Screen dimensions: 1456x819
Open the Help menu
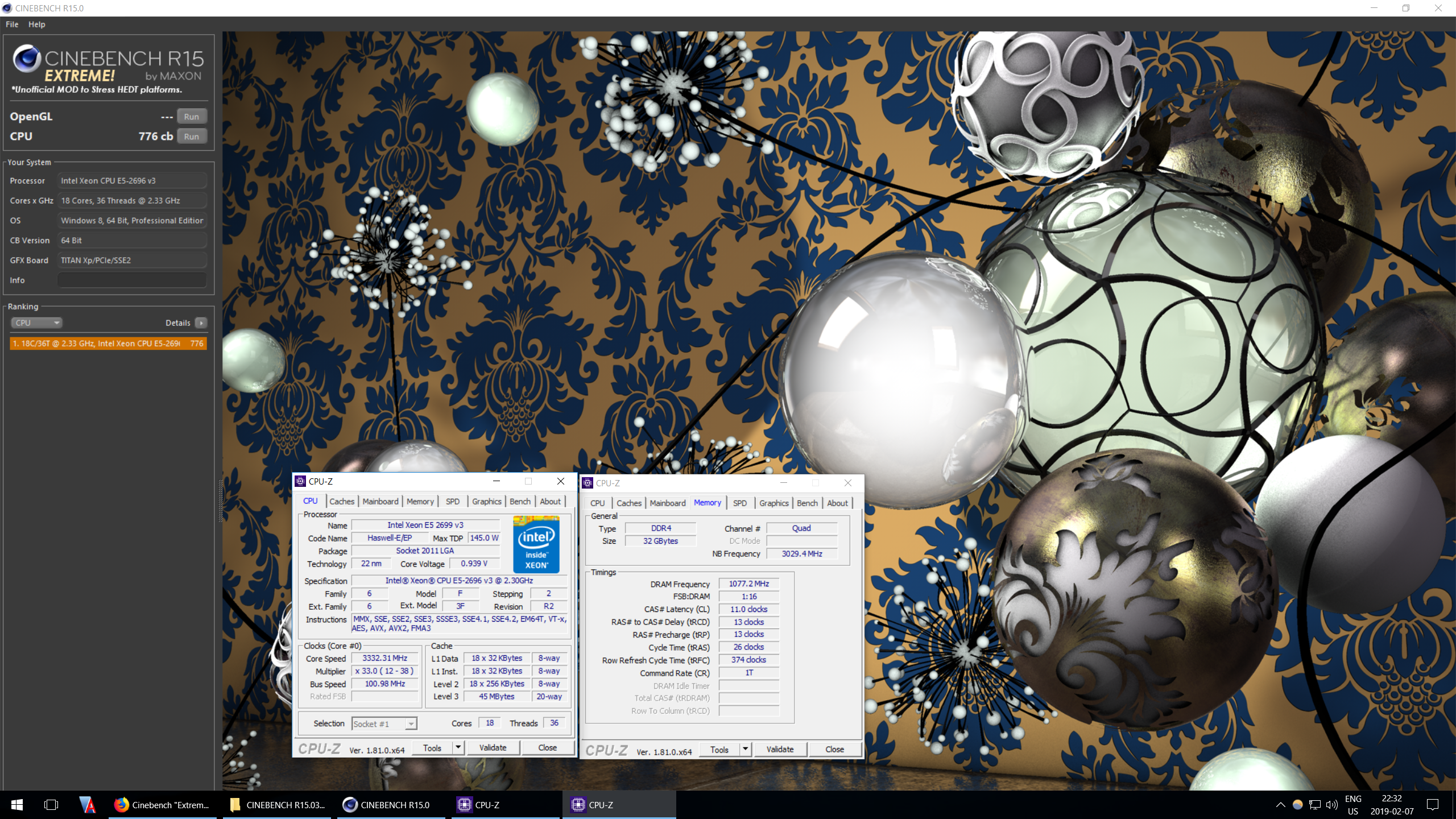[36, 24]
